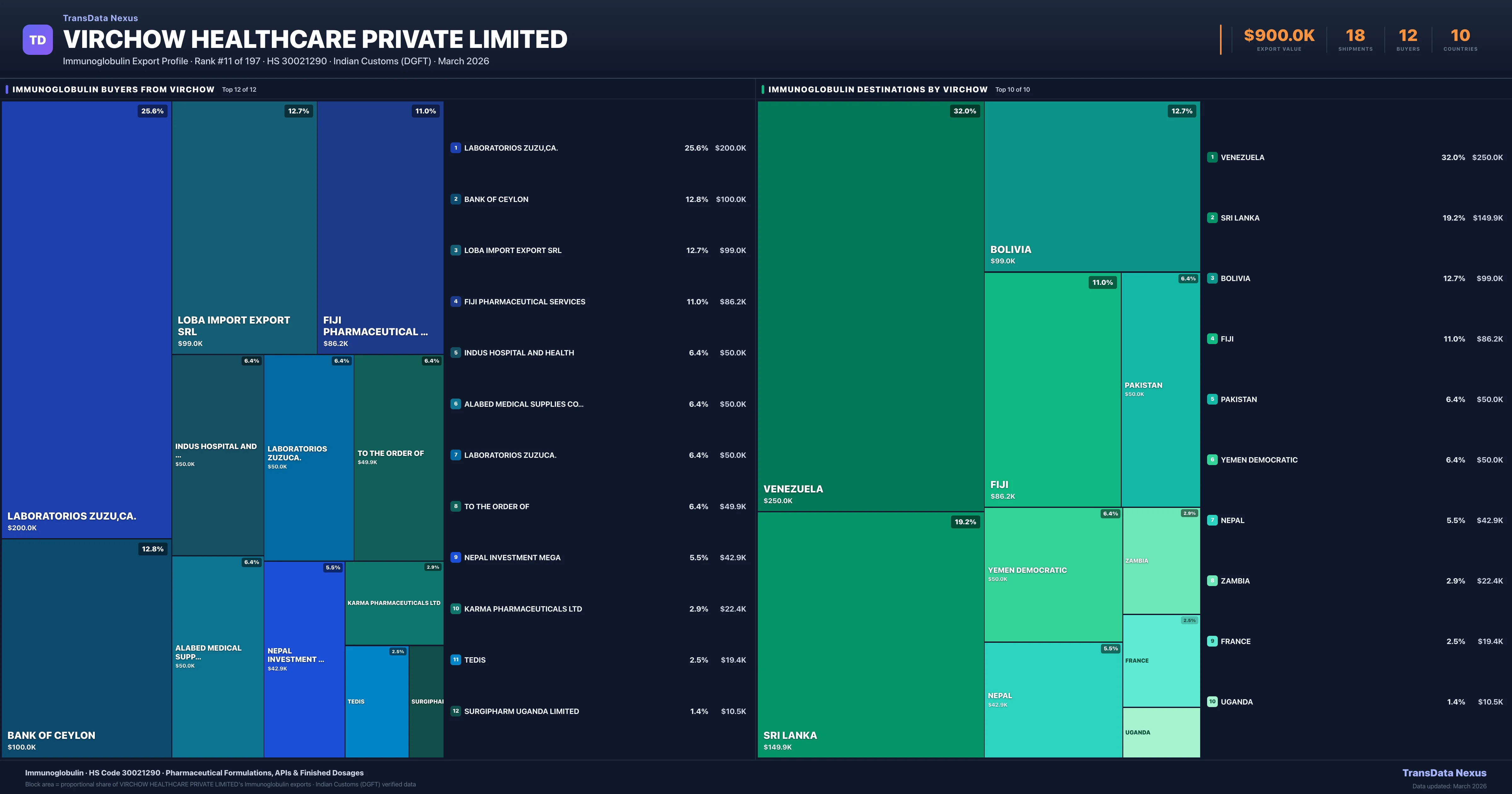Click rank badge 12 beside SURGIPHARM UGANDA LIMITED
The height and width of the screenshot is (794, 1512).
pos(455,711)
